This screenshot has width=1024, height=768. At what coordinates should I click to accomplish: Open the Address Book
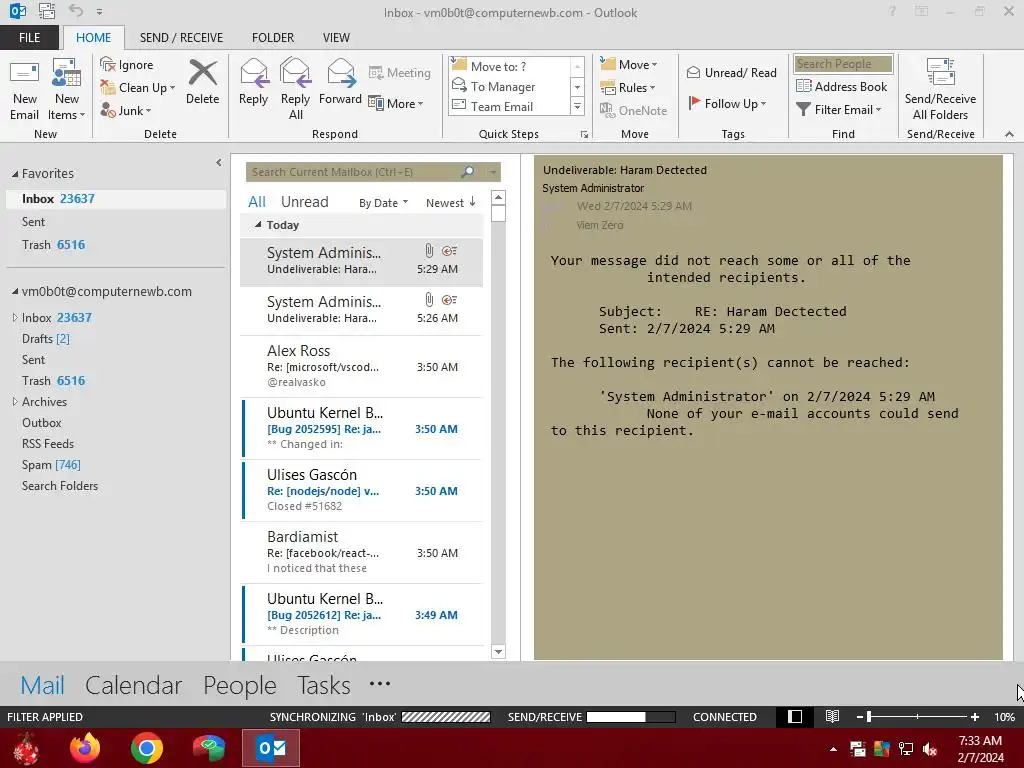tap(842, 86)
